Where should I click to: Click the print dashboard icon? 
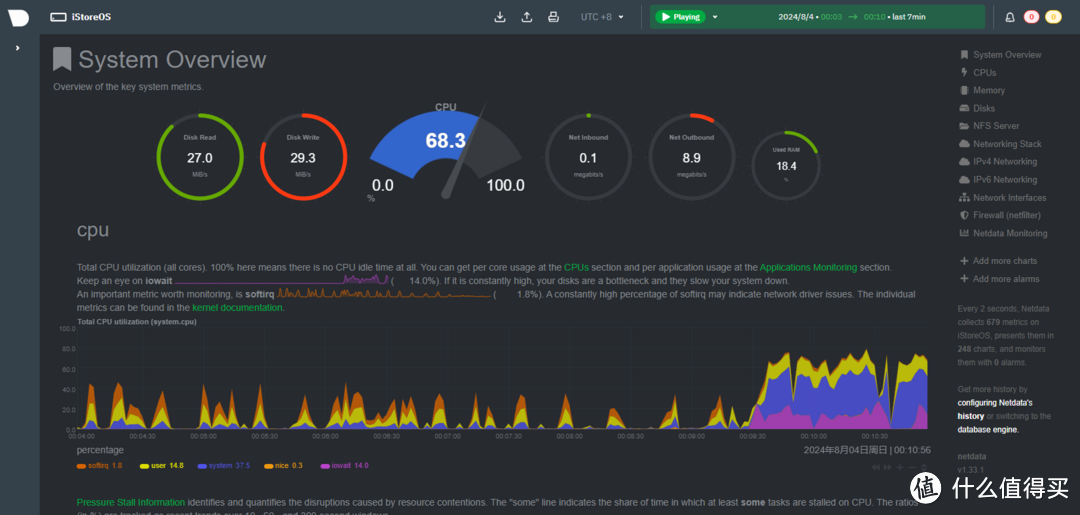553,17
